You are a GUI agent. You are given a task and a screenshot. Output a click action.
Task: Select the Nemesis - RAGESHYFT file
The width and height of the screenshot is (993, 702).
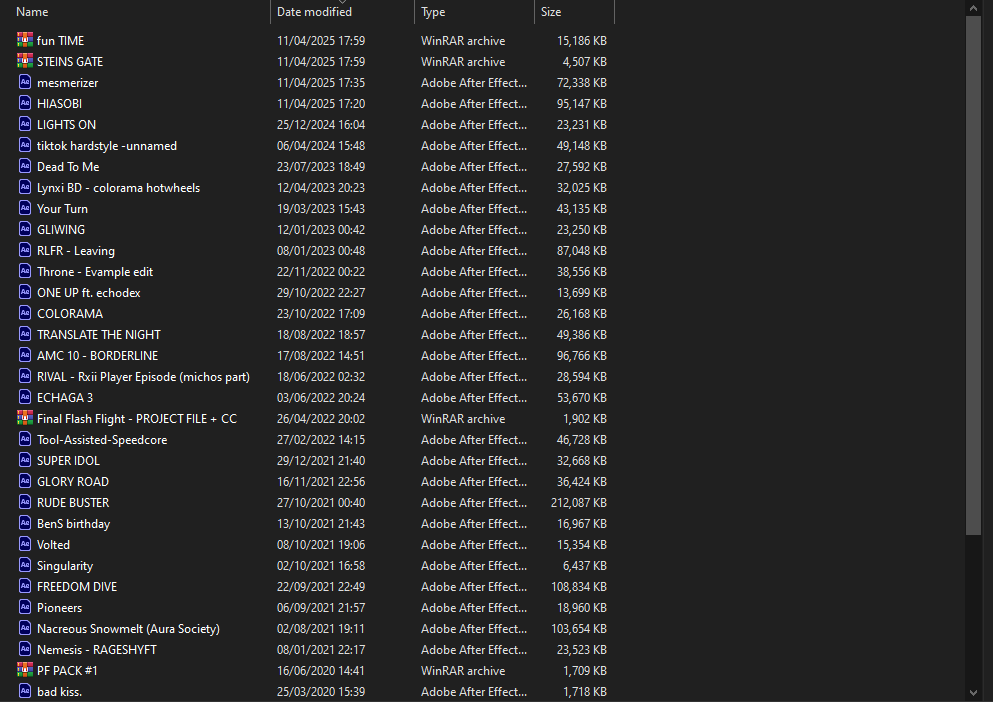pyautogui.click(x=96, y=649)
